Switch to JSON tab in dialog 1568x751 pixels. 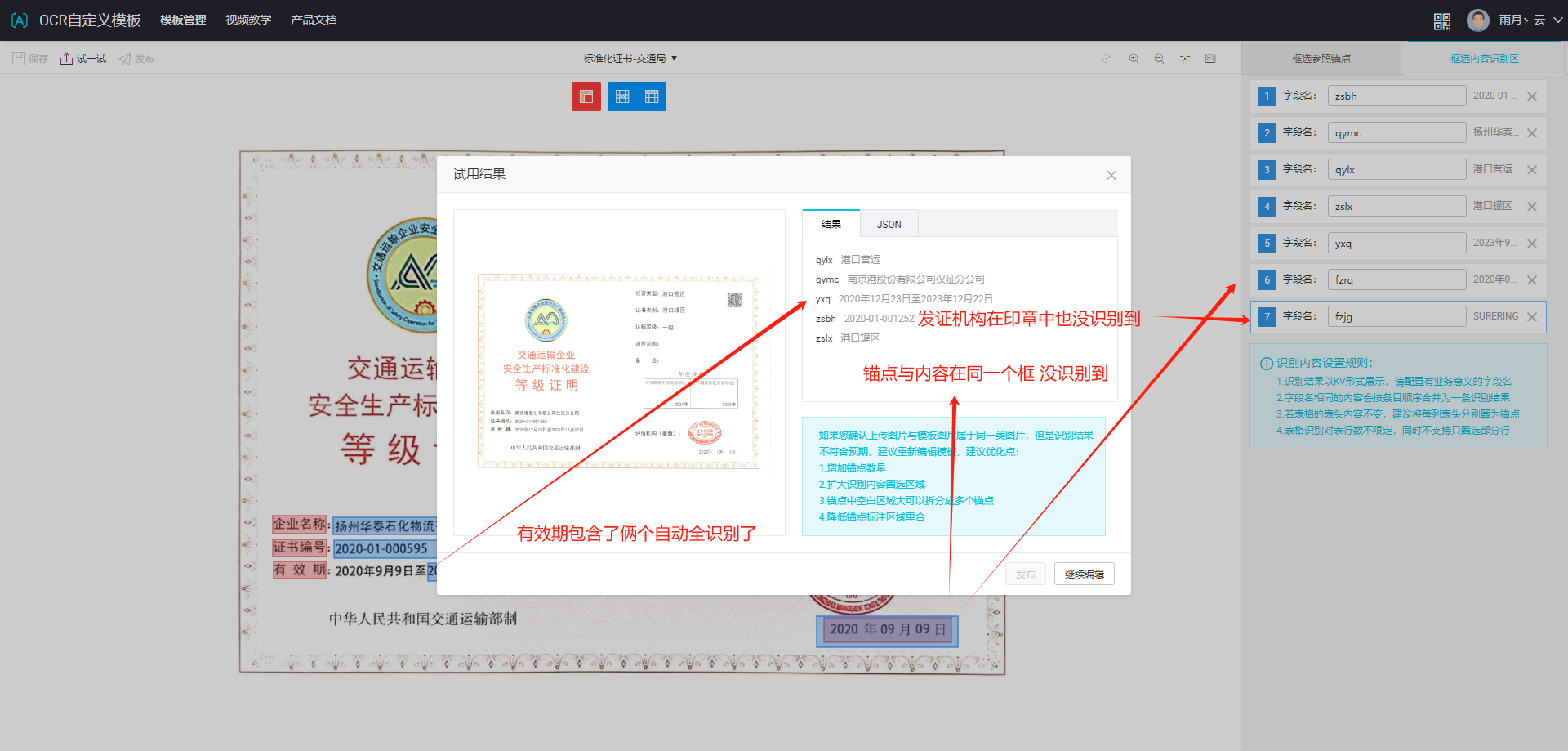pyautogui.click(x=889, y=224)
